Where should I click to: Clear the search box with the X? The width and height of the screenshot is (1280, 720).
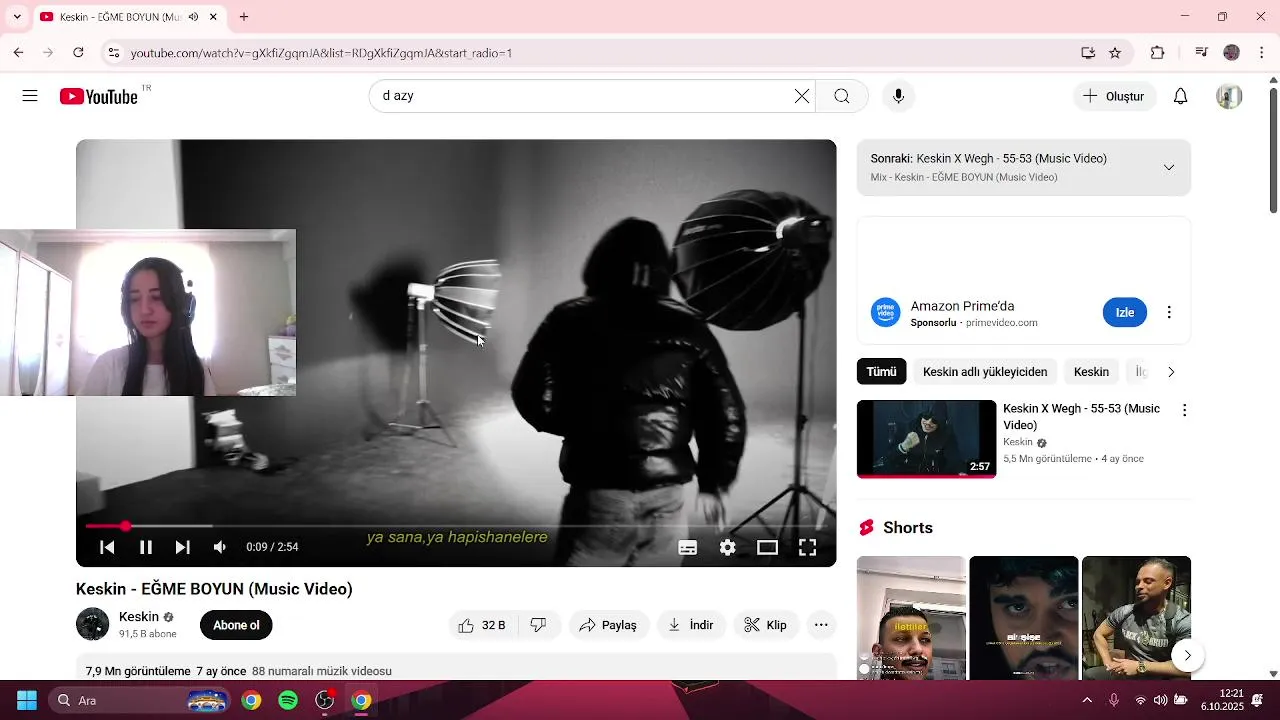click(x=802, y=96)
